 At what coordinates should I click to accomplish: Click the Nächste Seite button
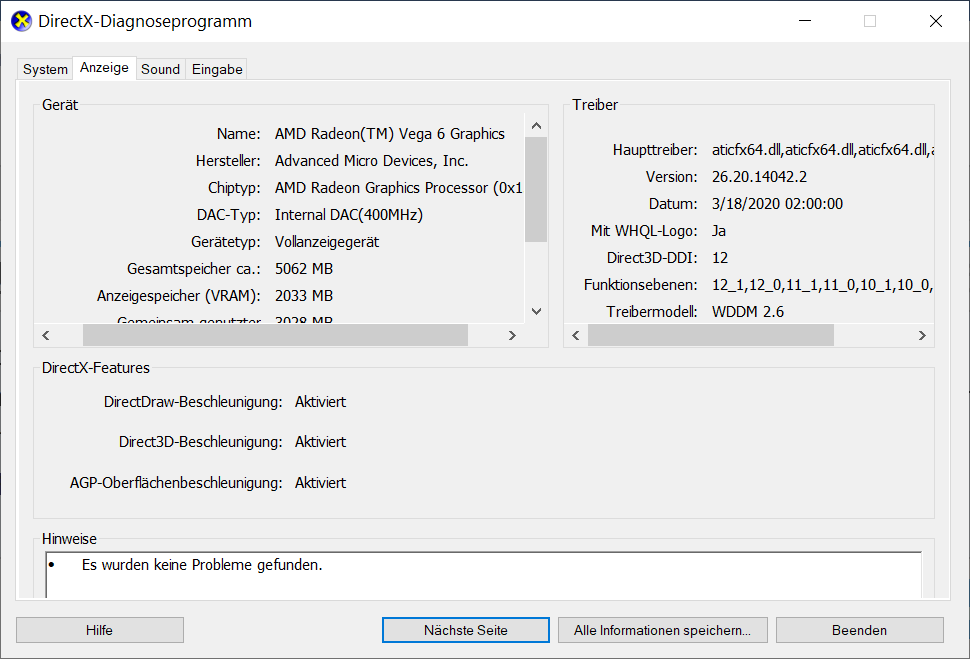coord(465,630)
